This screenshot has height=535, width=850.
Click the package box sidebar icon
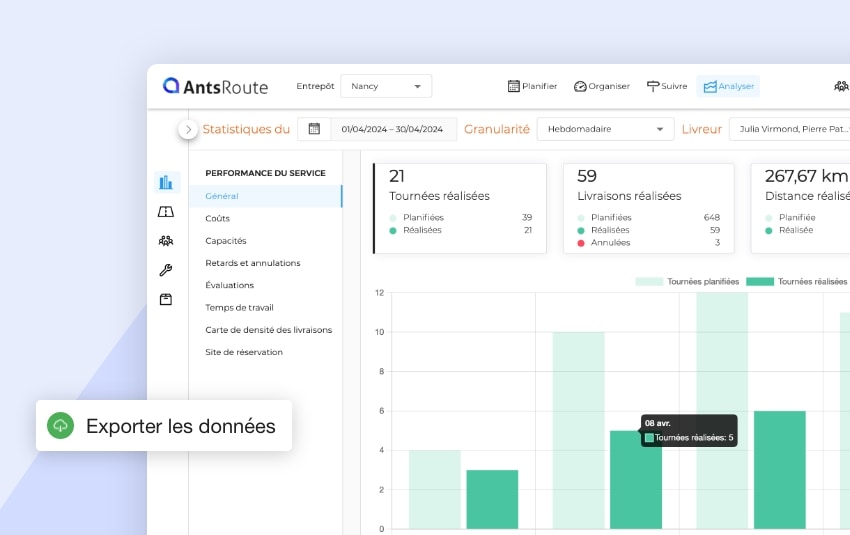166,299
